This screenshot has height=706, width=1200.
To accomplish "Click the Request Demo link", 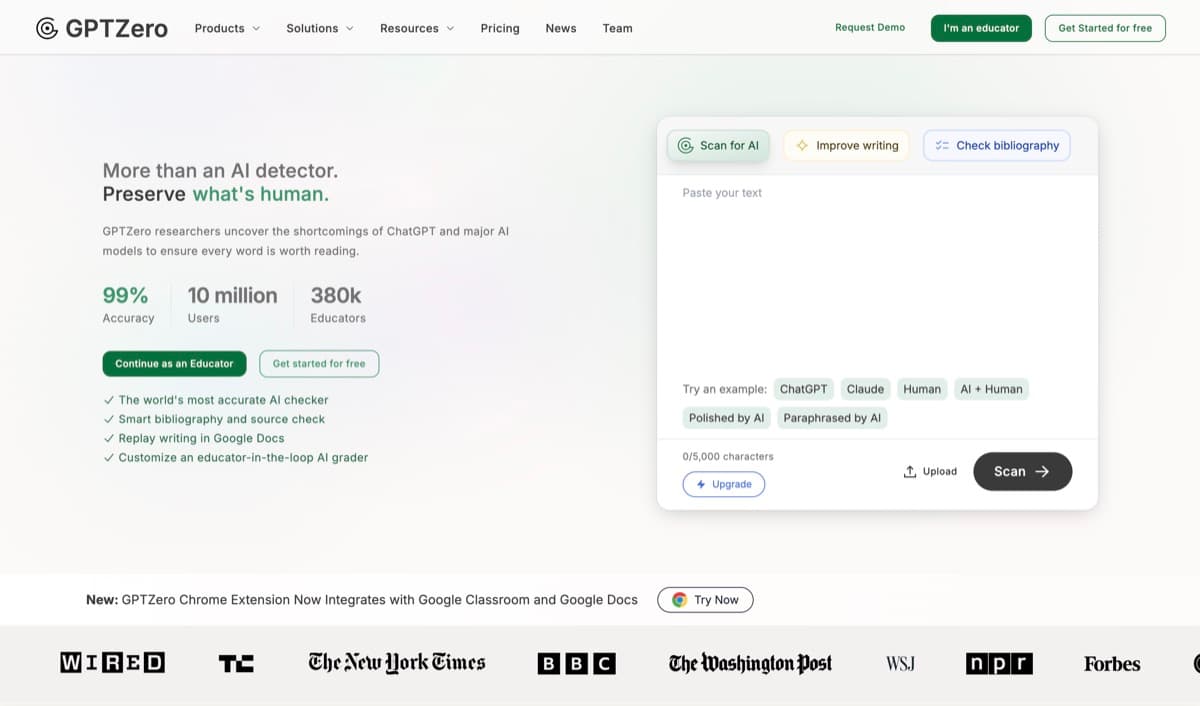I will [870, 27].
